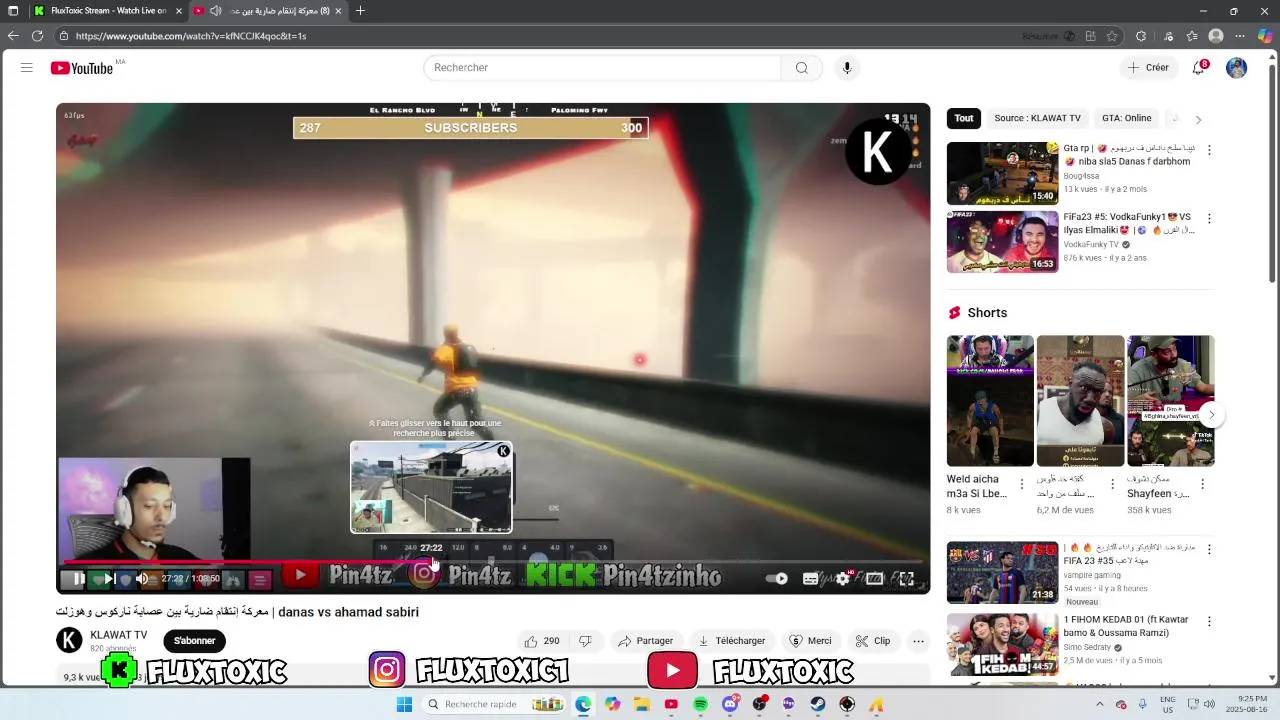Switch the player to theater mode
The image size is (1280, 720).
click(875, 578)
